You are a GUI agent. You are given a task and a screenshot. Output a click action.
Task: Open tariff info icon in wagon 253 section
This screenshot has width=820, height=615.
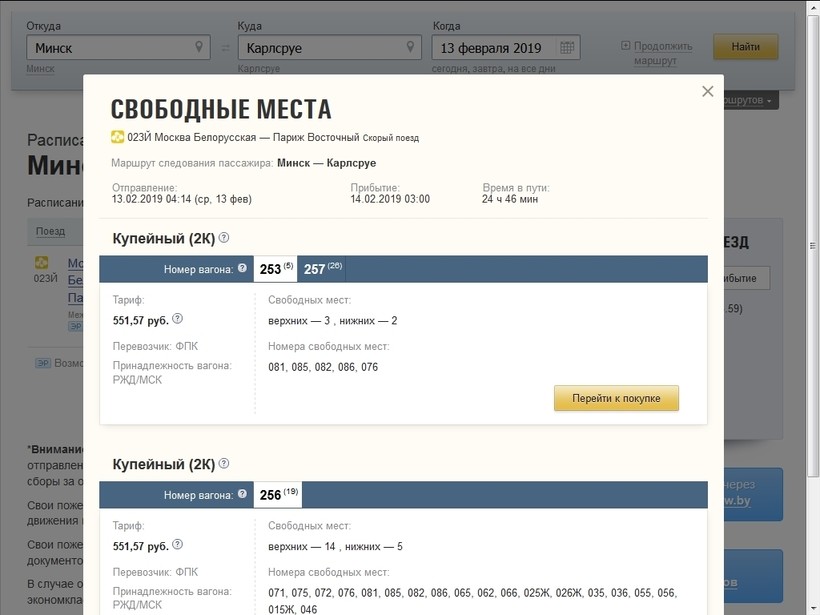click(177, 319)
